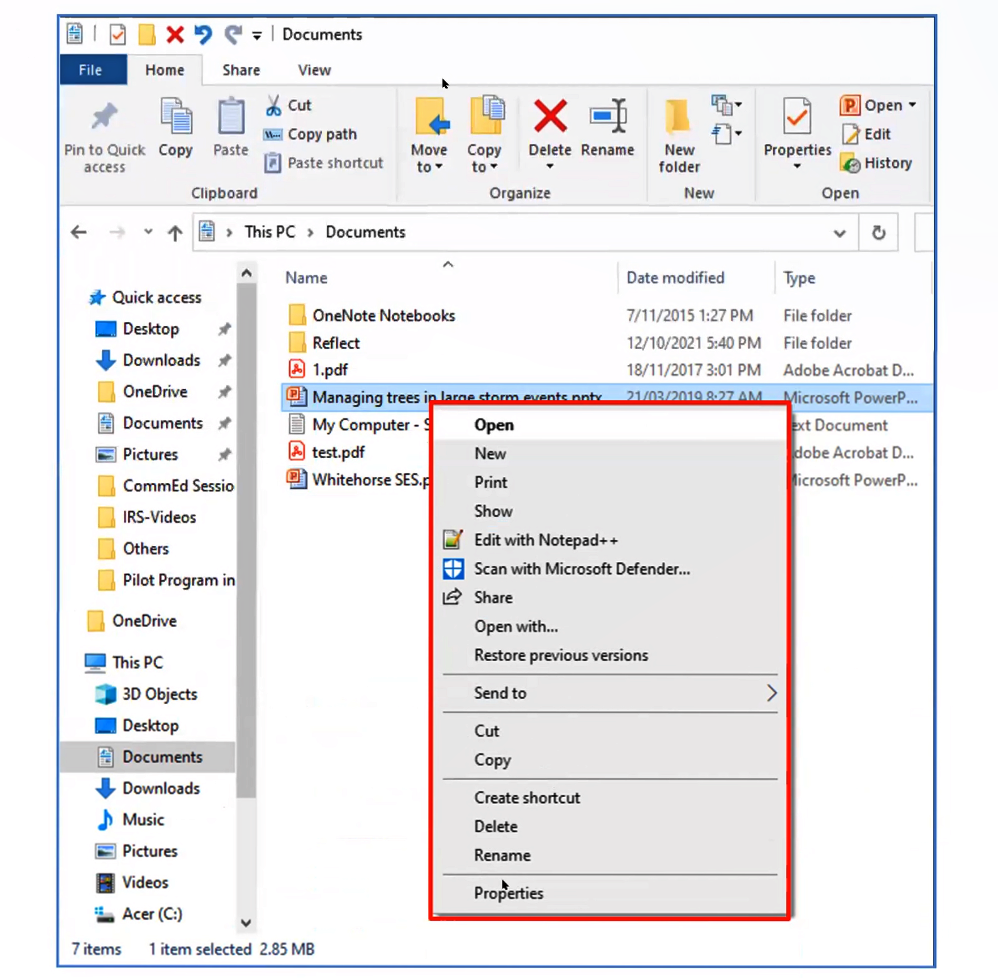Screen dimensions: 998x978
Task: Click the Cut scissors in ribbon
Action: [273, 105]
